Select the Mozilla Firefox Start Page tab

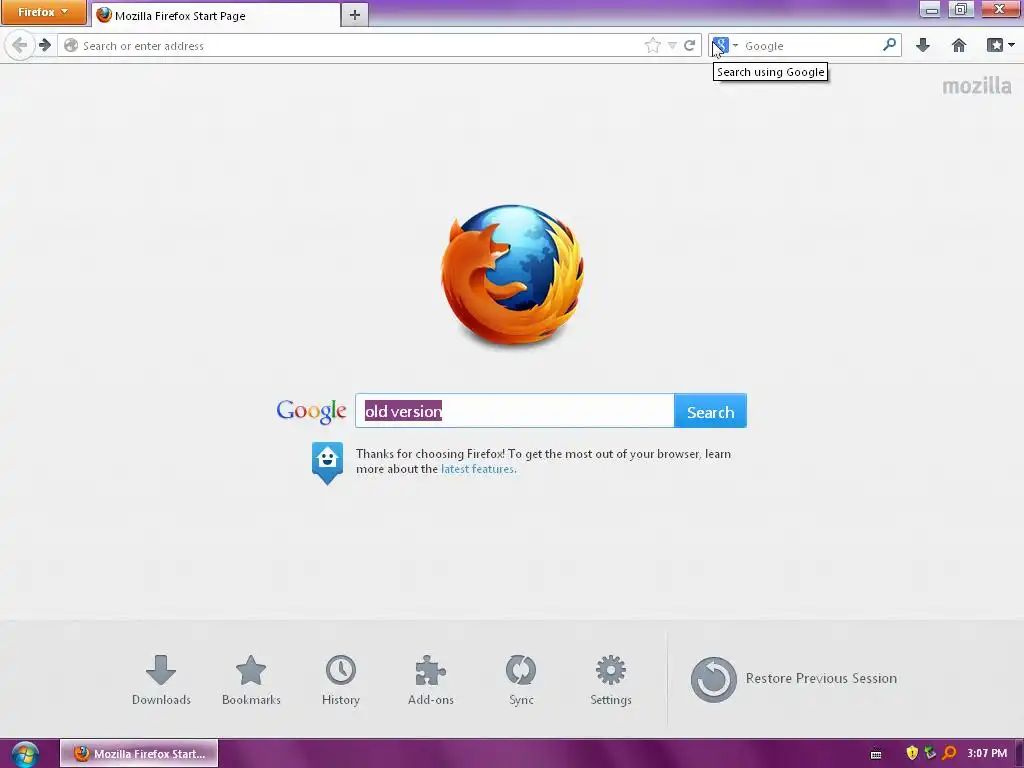tap(216, 15)
